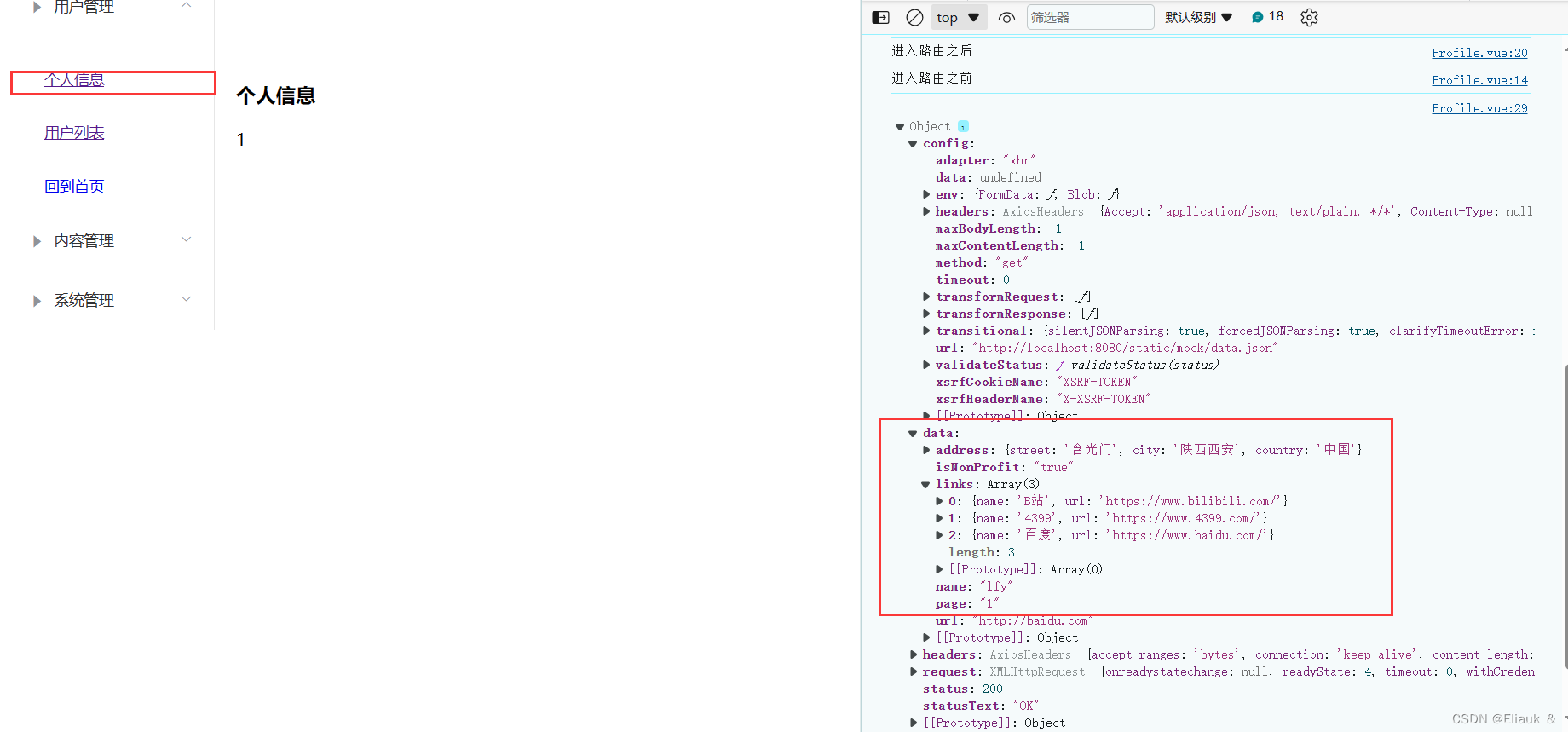The height and width of the screenshot is (732, 1568).
Task: Select the 进入路由之后 log message
Action: [931, 51]
